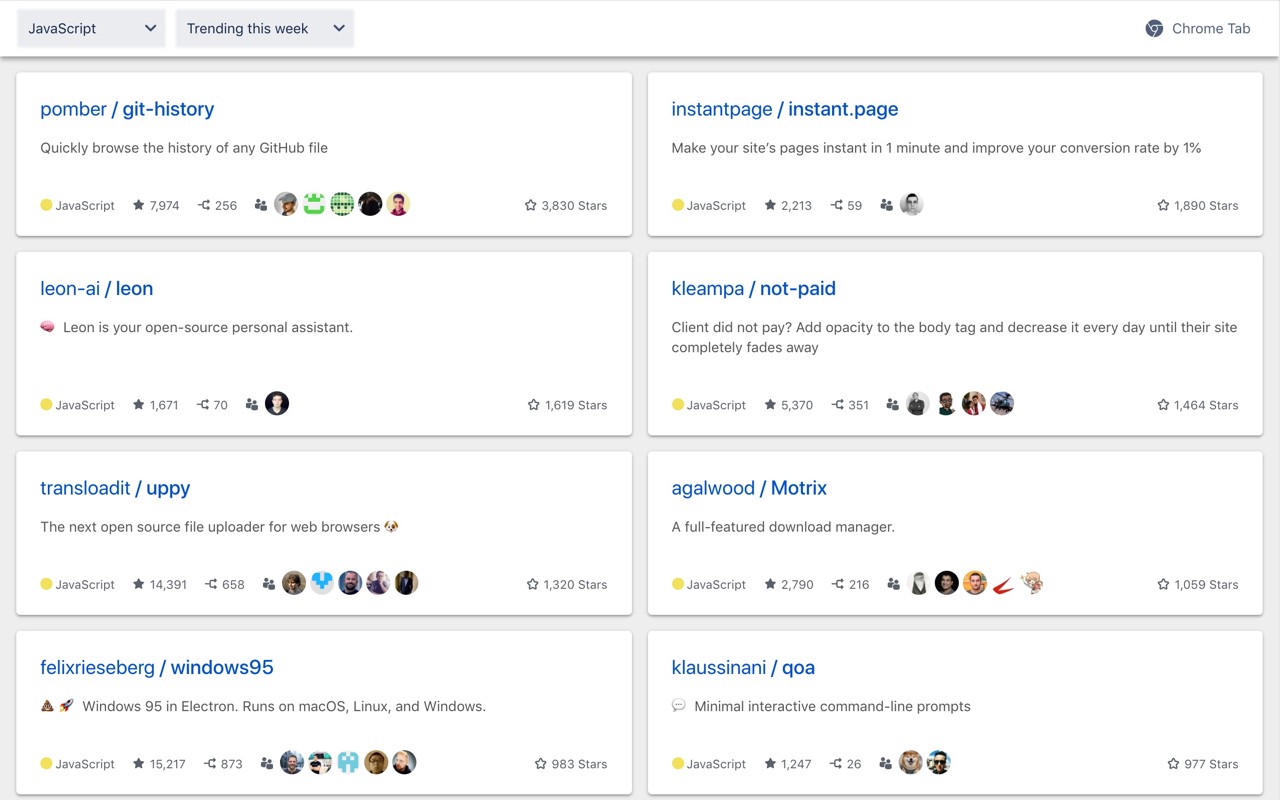Click the text 'Leon is your open-source personal assistant.'

coord(208,327)
